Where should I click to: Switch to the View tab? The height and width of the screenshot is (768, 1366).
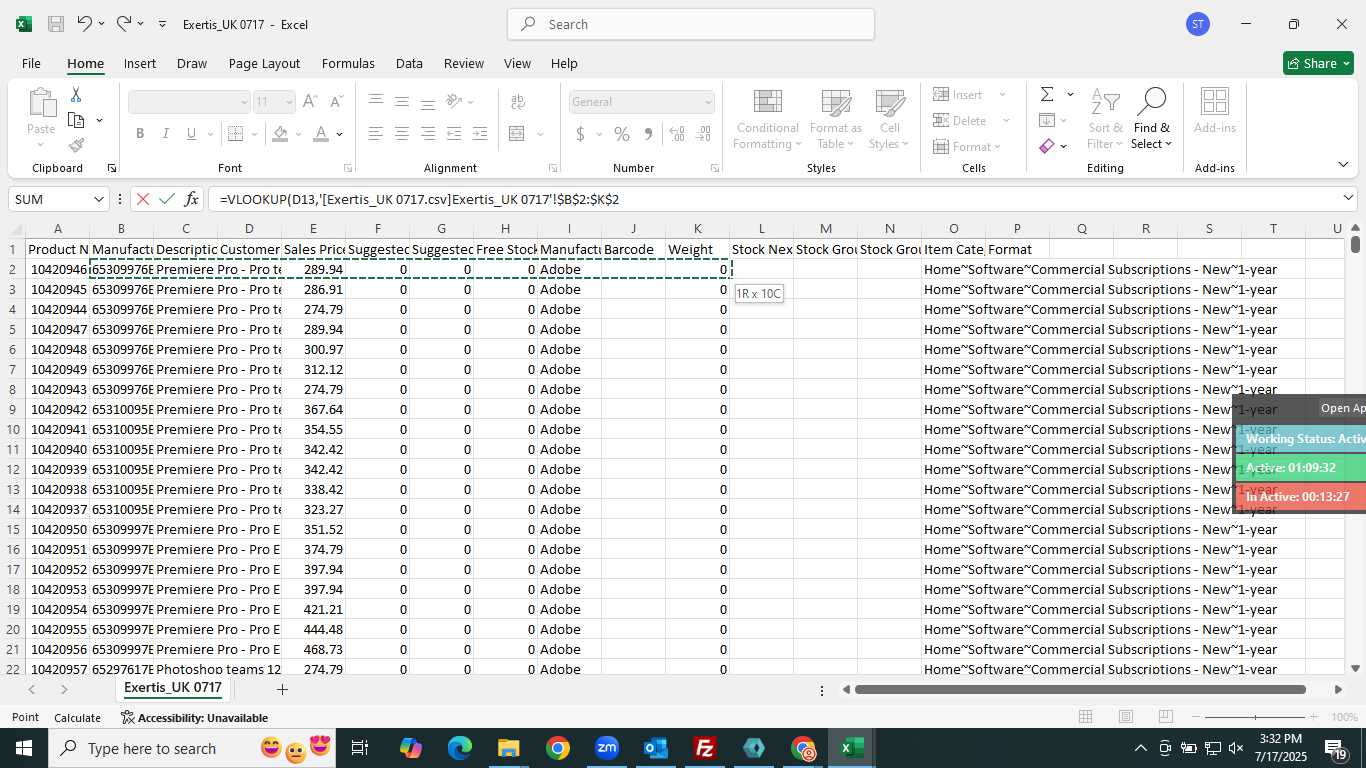point(517,63)
